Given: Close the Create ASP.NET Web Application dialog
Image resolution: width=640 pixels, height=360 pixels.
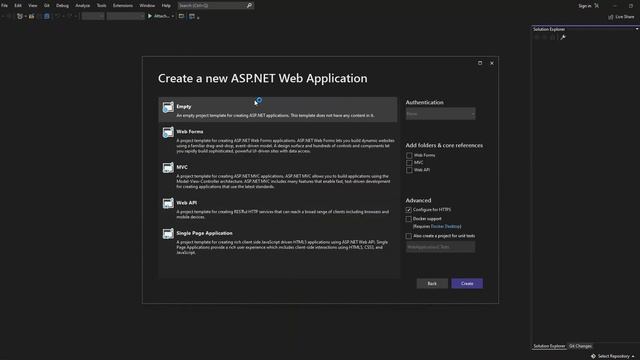Looking at the screenshot, I should [492, 63].
